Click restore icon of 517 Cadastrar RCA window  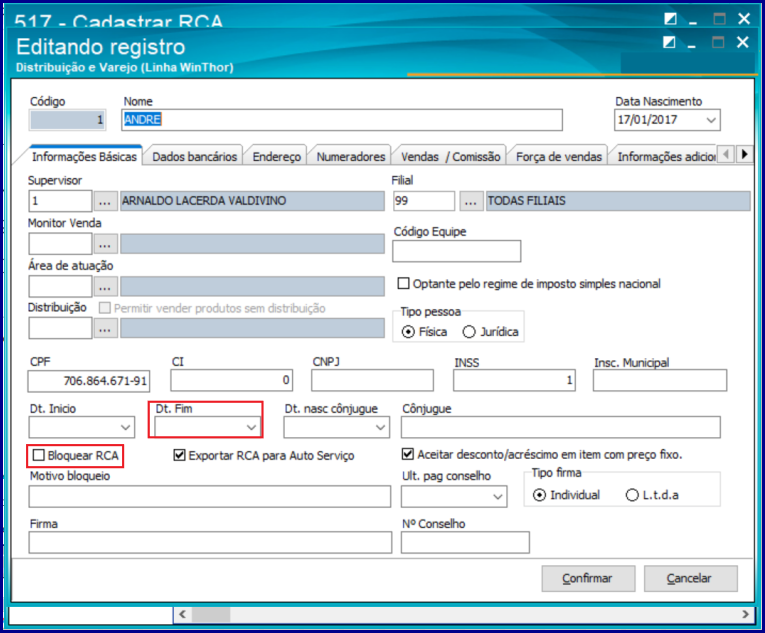click(670, 19)
